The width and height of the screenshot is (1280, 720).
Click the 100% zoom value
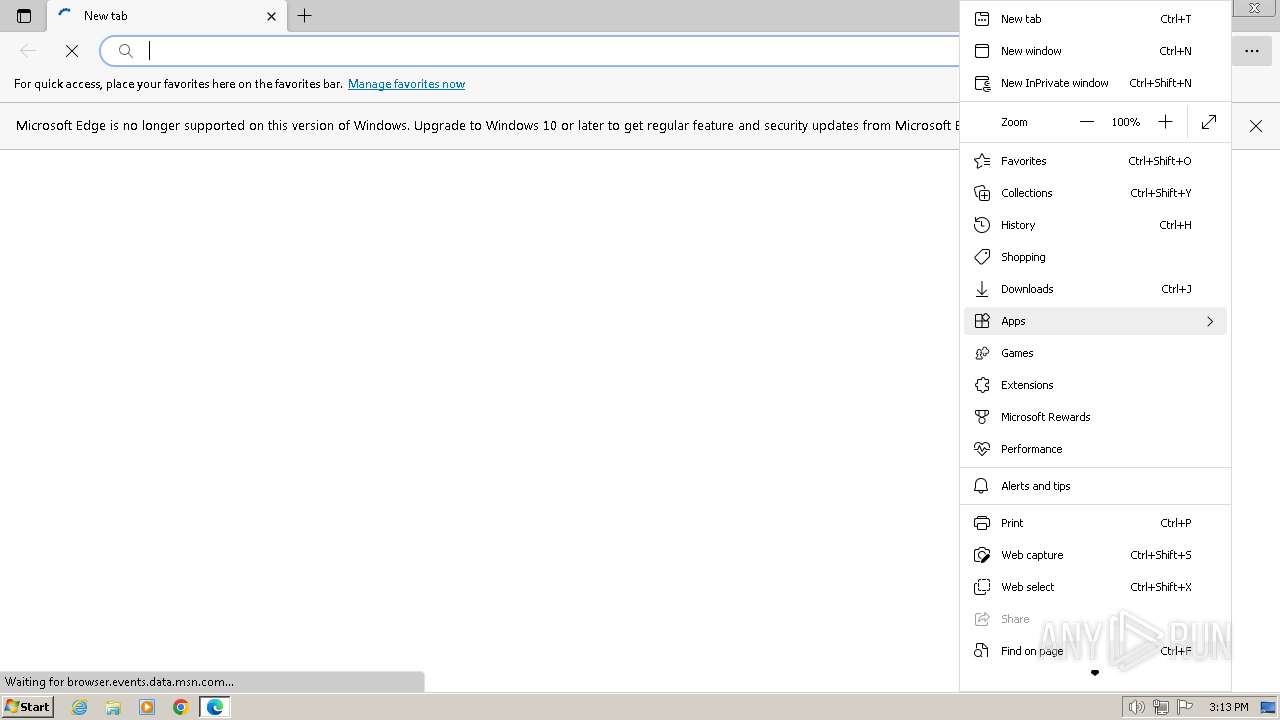tap(1126, 122)
